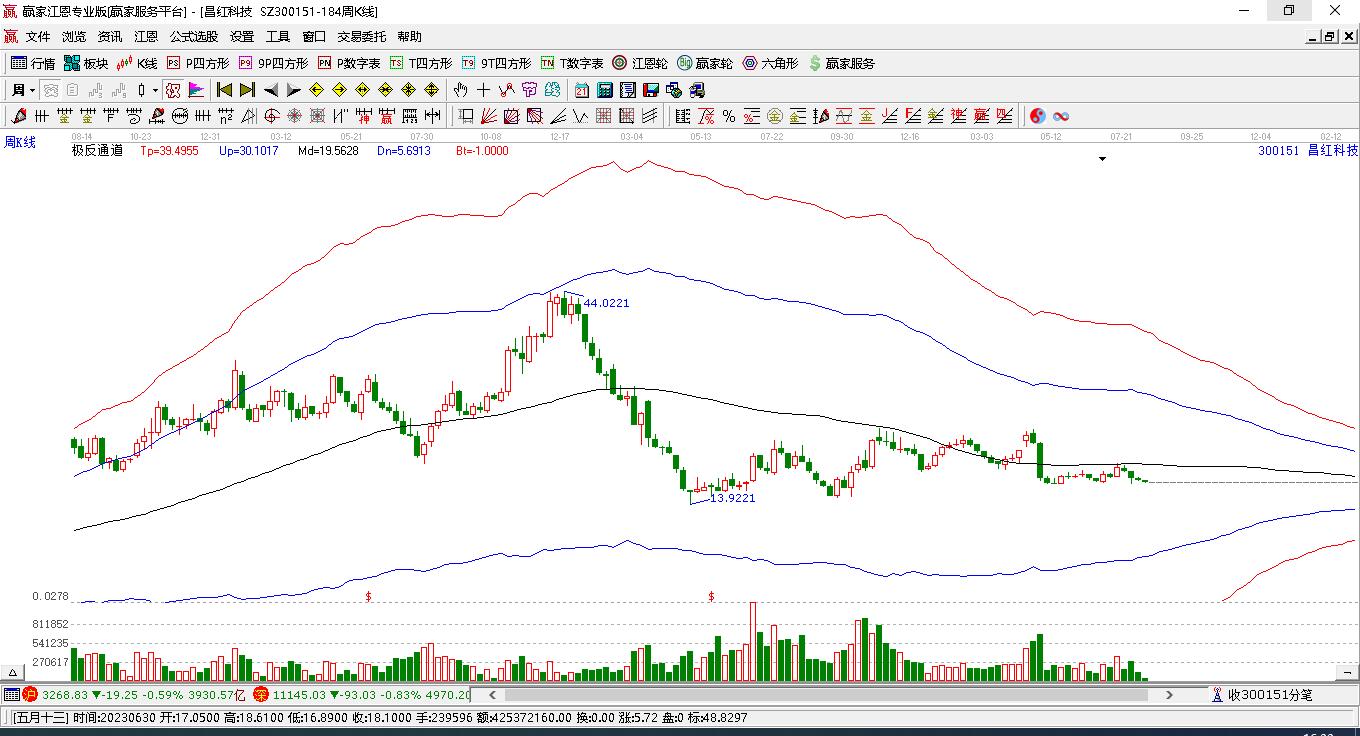Open 赢家服务 with dollar icon

point(842,63)
